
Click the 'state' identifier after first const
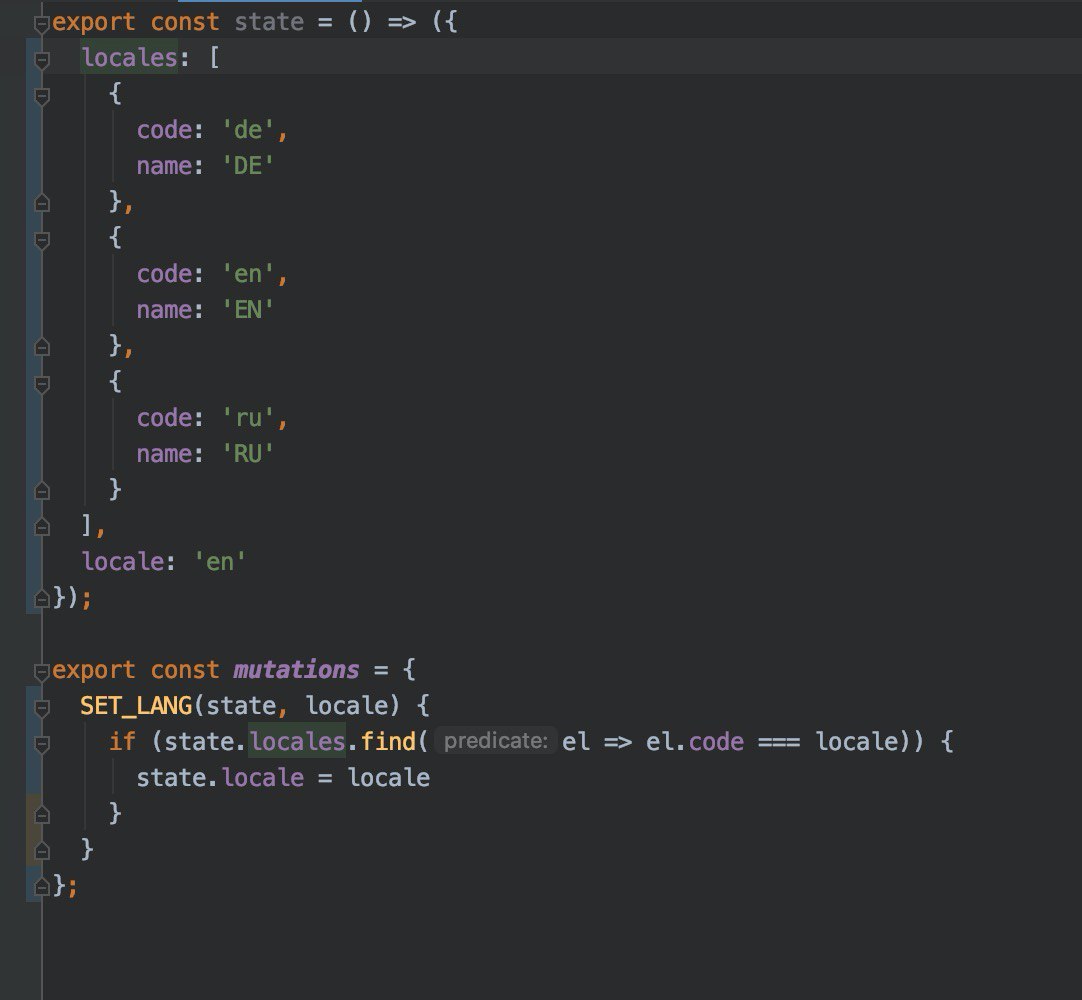pyautogui.click(x=269, y=21)
